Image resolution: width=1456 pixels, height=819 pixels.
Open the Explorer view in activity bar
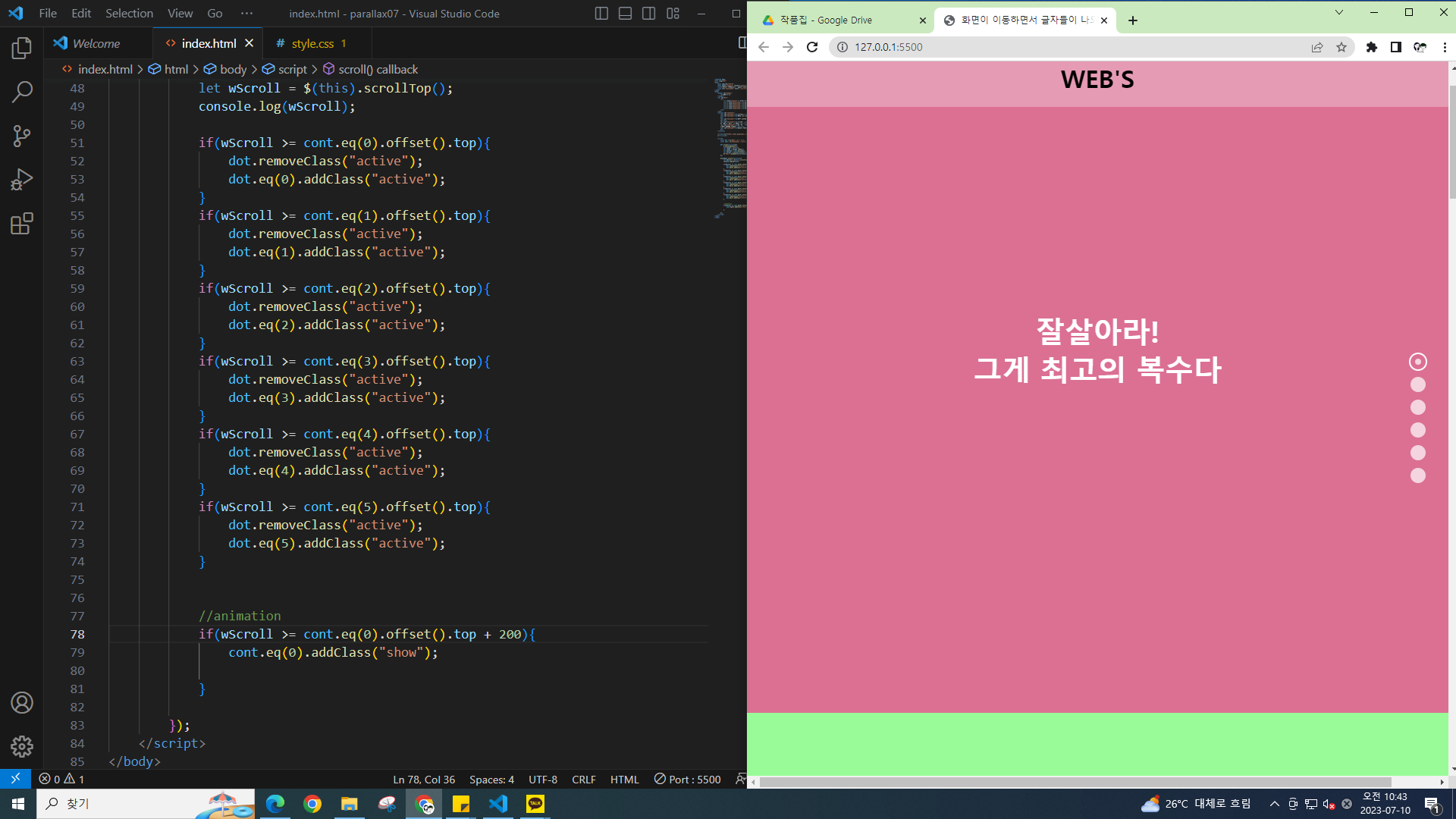click(x=22, y=49)
